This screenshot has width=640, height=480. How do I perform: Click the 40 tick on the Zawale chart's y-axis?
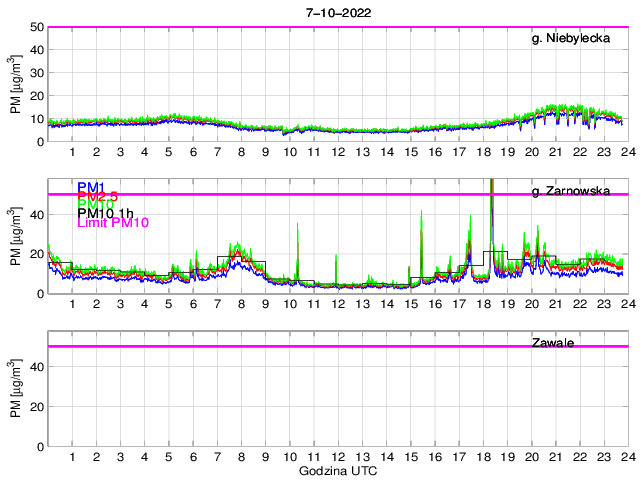point(35,368)
